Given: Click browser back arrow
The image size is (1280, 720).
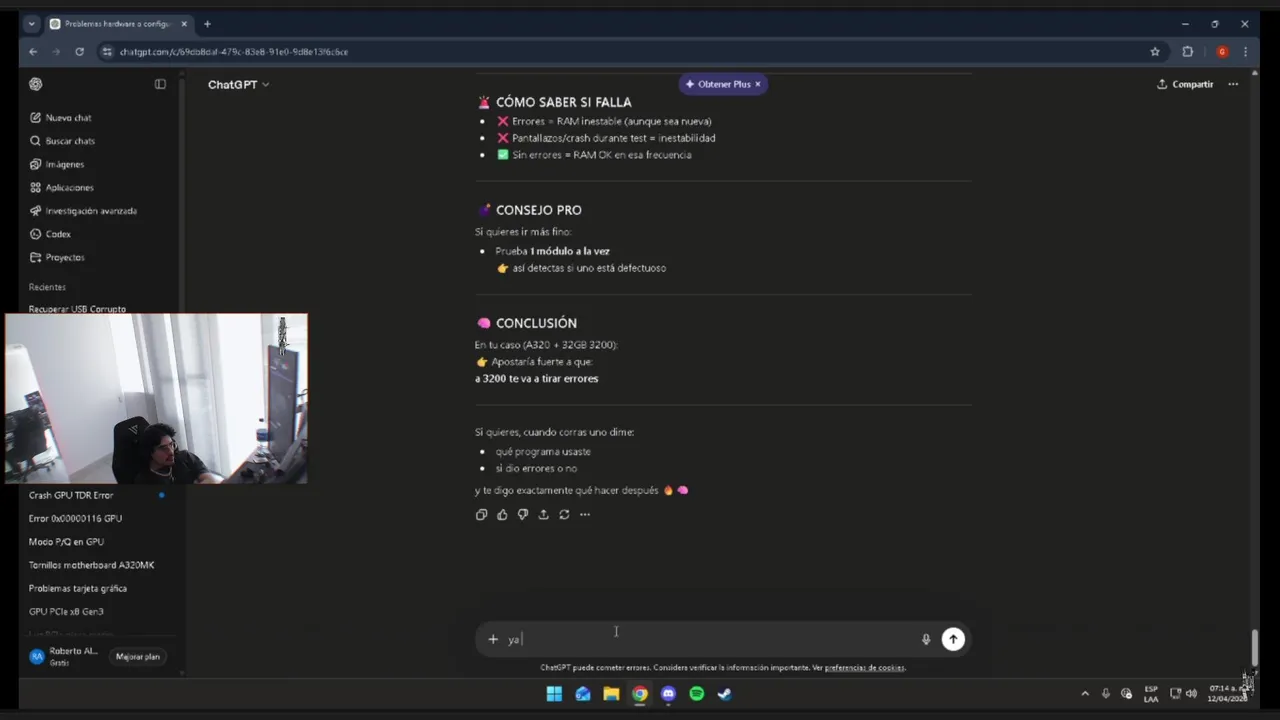Looking at the screenshot, I should click(x=33, y=51).
